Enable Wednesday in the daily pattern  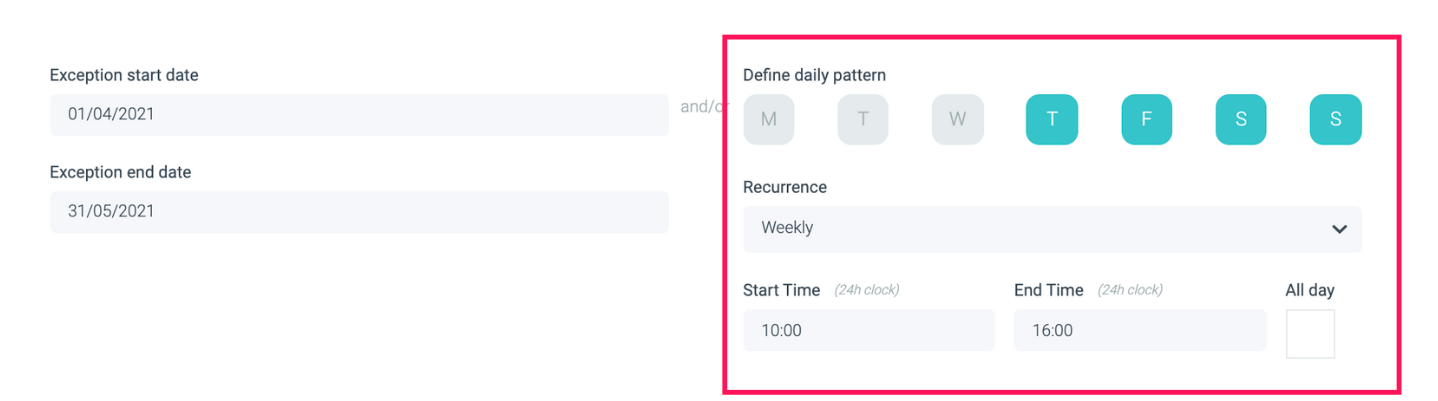coord(957,120)
